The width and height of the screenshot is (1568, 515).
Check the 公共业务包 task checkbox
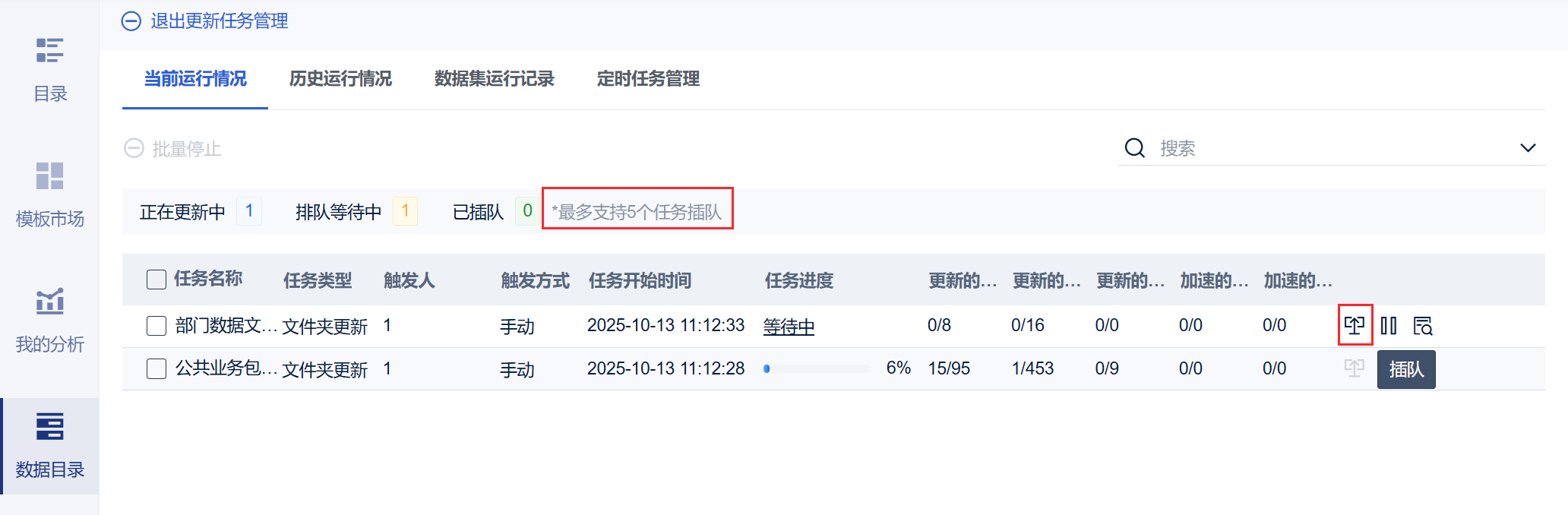156,369
